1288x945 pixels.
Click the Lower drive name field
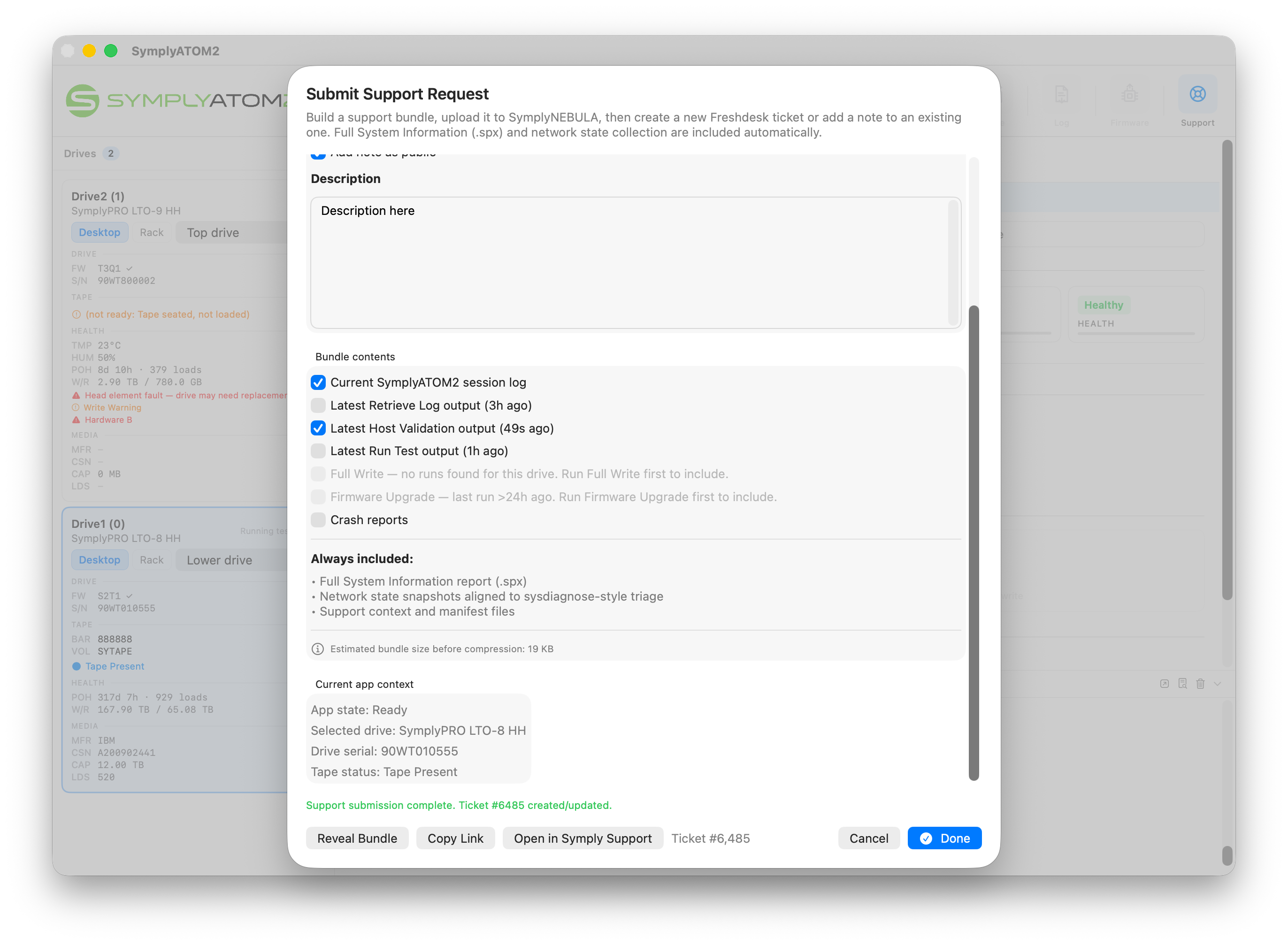click(x=232, y=559)
